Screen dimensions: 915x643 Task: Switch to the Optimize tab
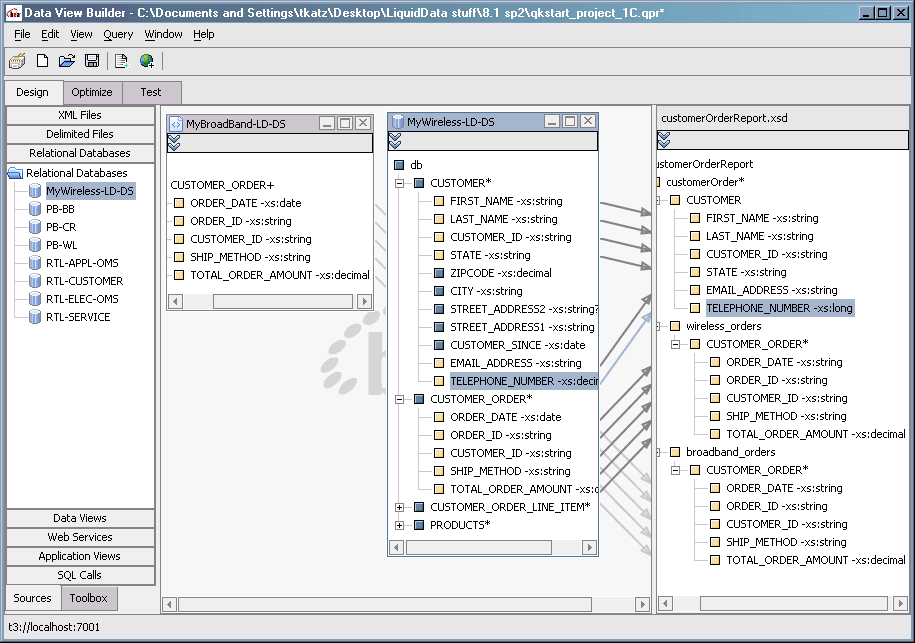point(92,92)
